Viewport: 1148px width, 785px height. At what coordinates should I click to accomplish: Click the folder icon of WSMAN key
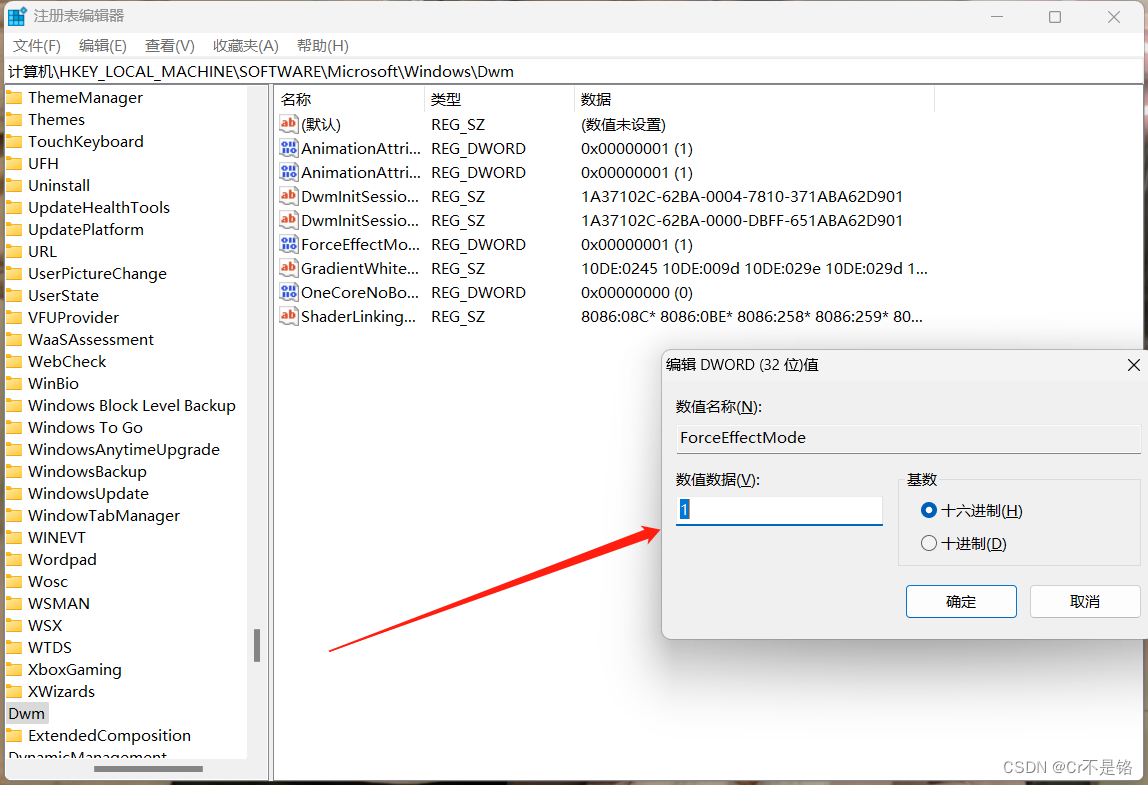click(x=14, y=603)
